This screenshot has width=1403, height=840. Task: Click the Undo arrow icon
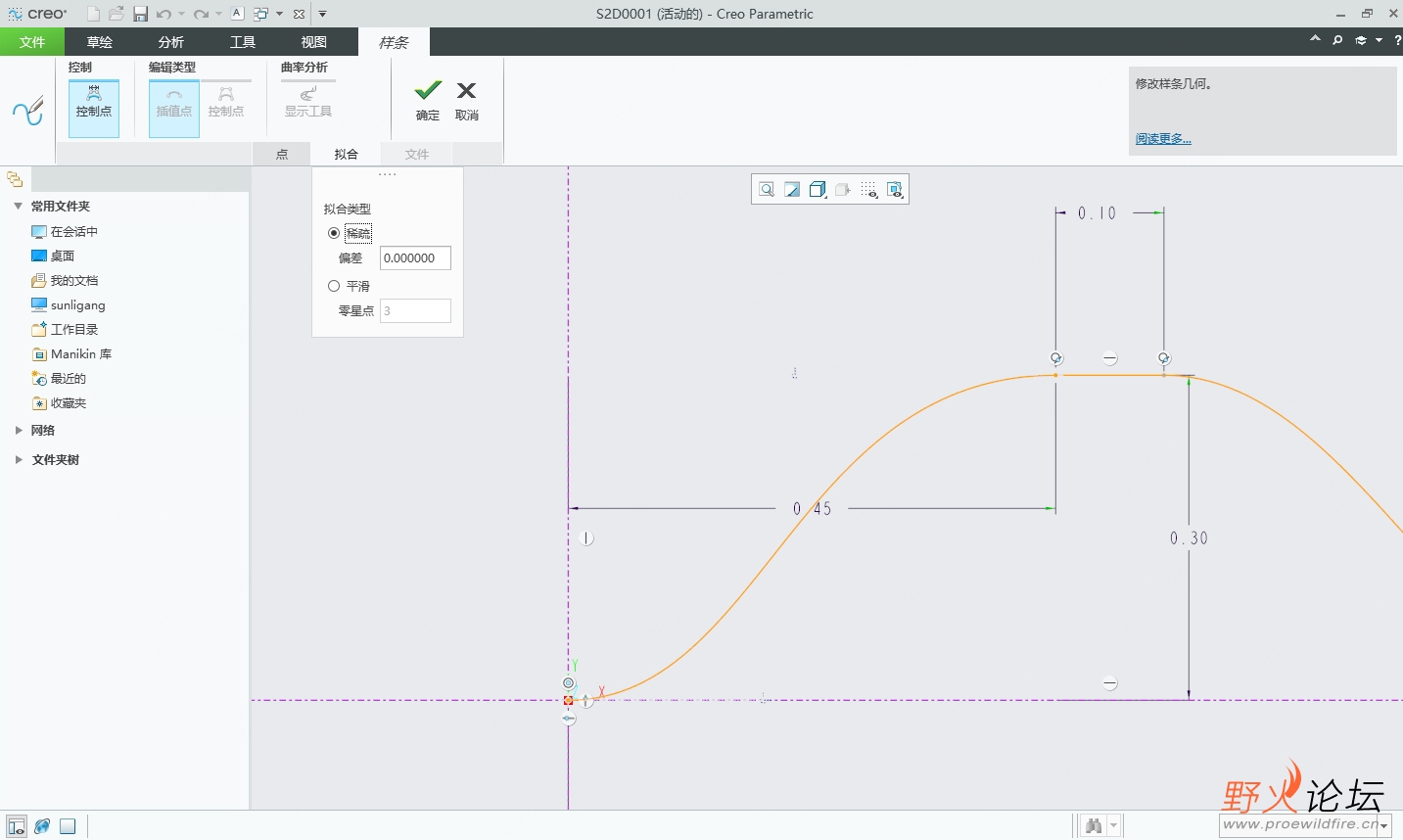164,14
